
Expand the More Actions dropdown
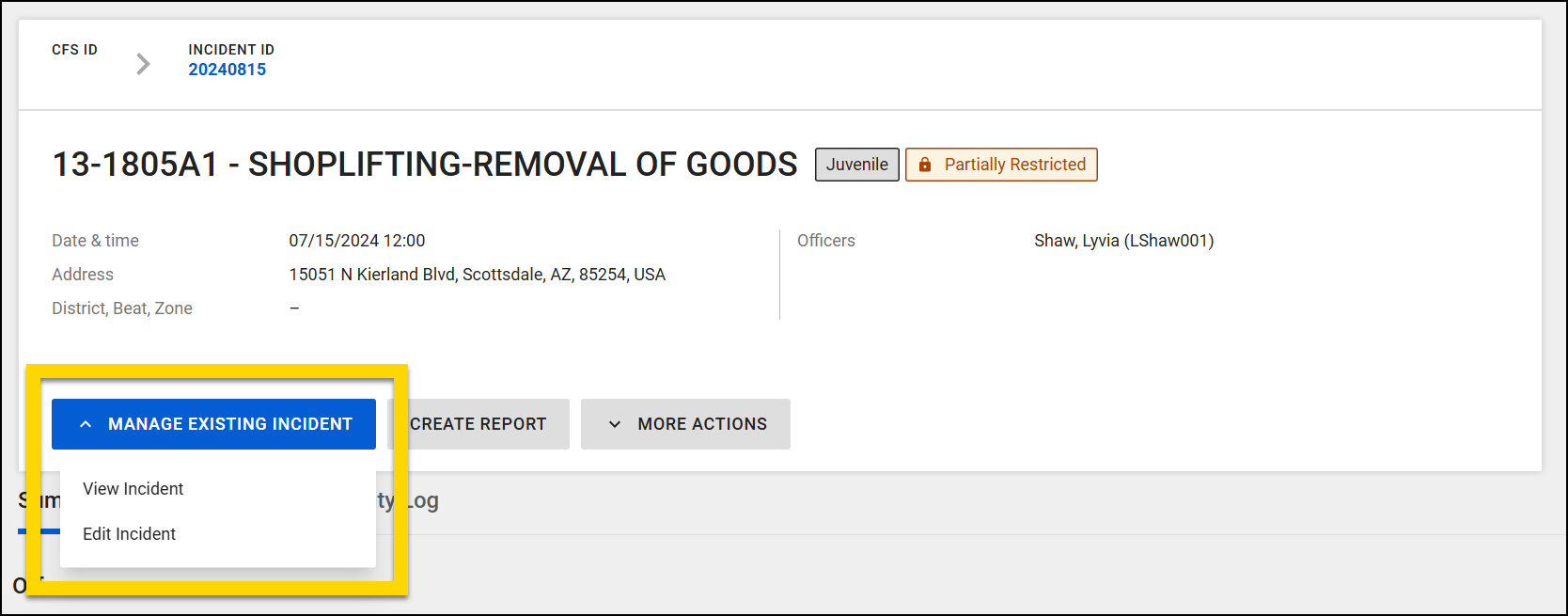(x=701, y=424)
